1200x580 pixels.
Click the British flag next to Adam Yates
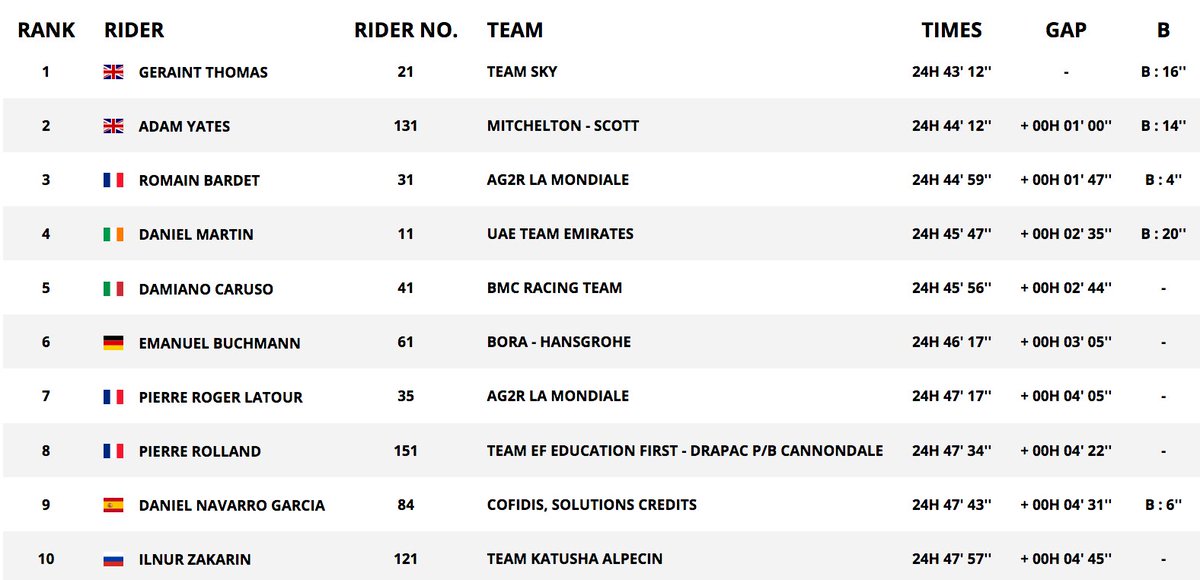[x=113, y=126]
